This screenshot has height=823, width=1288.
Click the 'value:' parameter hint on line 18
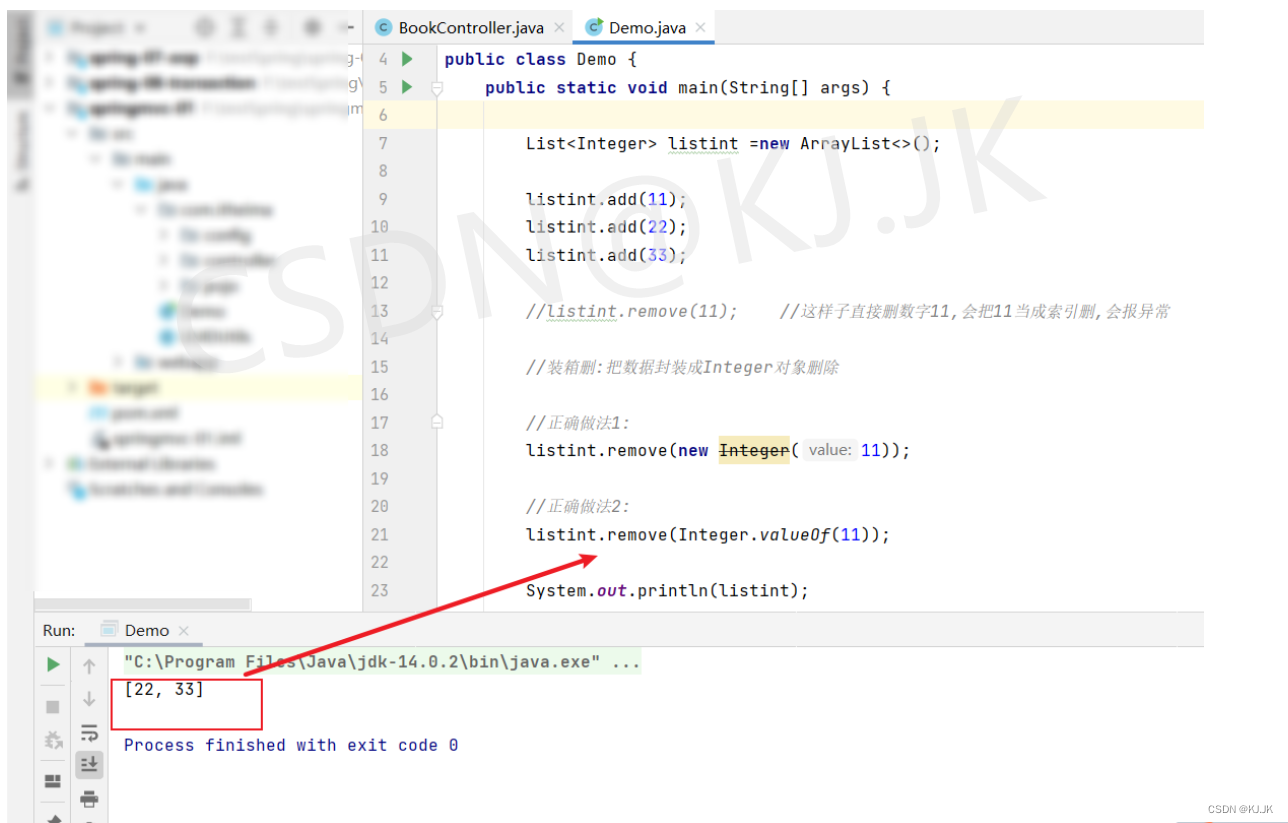point(830,451)
